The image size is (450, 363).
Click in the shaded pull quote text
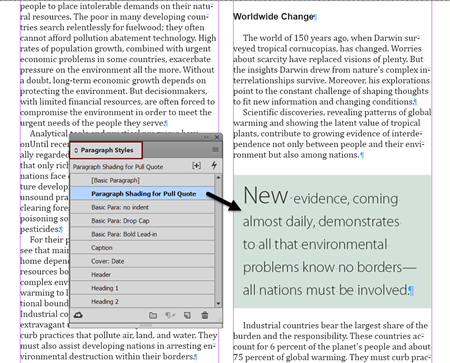tap(332, 241)
